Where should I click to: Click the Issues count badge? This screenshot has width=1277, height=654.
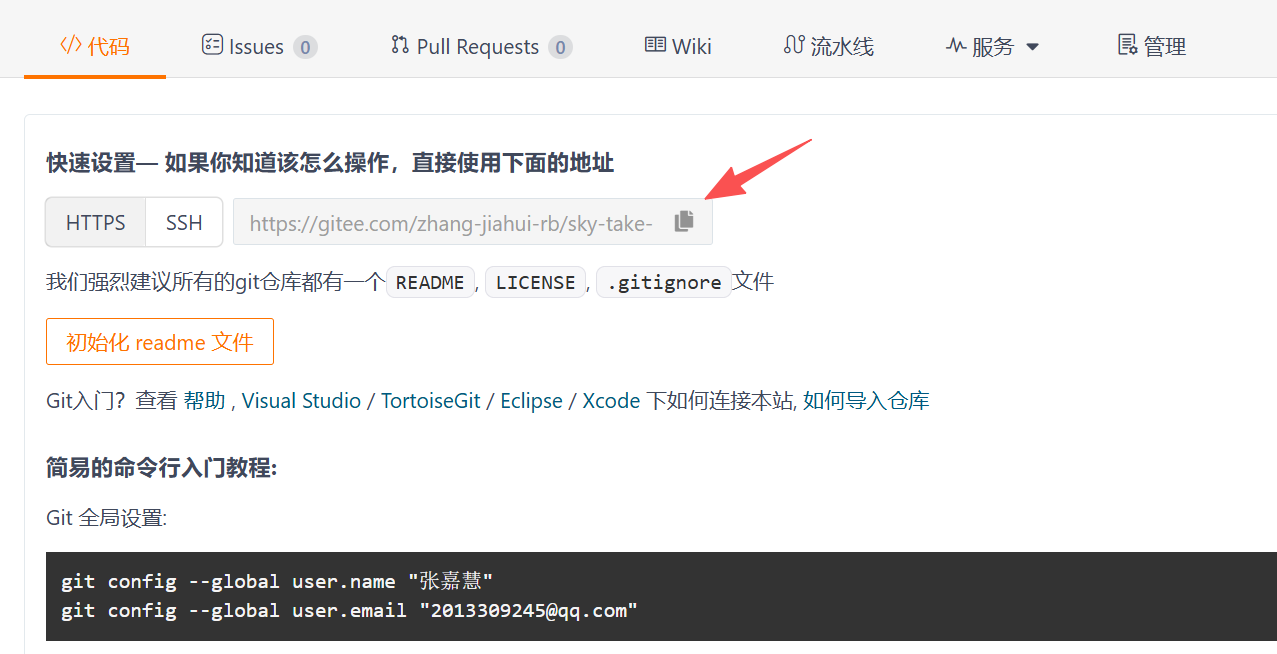pyautogui.click(x=305, y=47)
